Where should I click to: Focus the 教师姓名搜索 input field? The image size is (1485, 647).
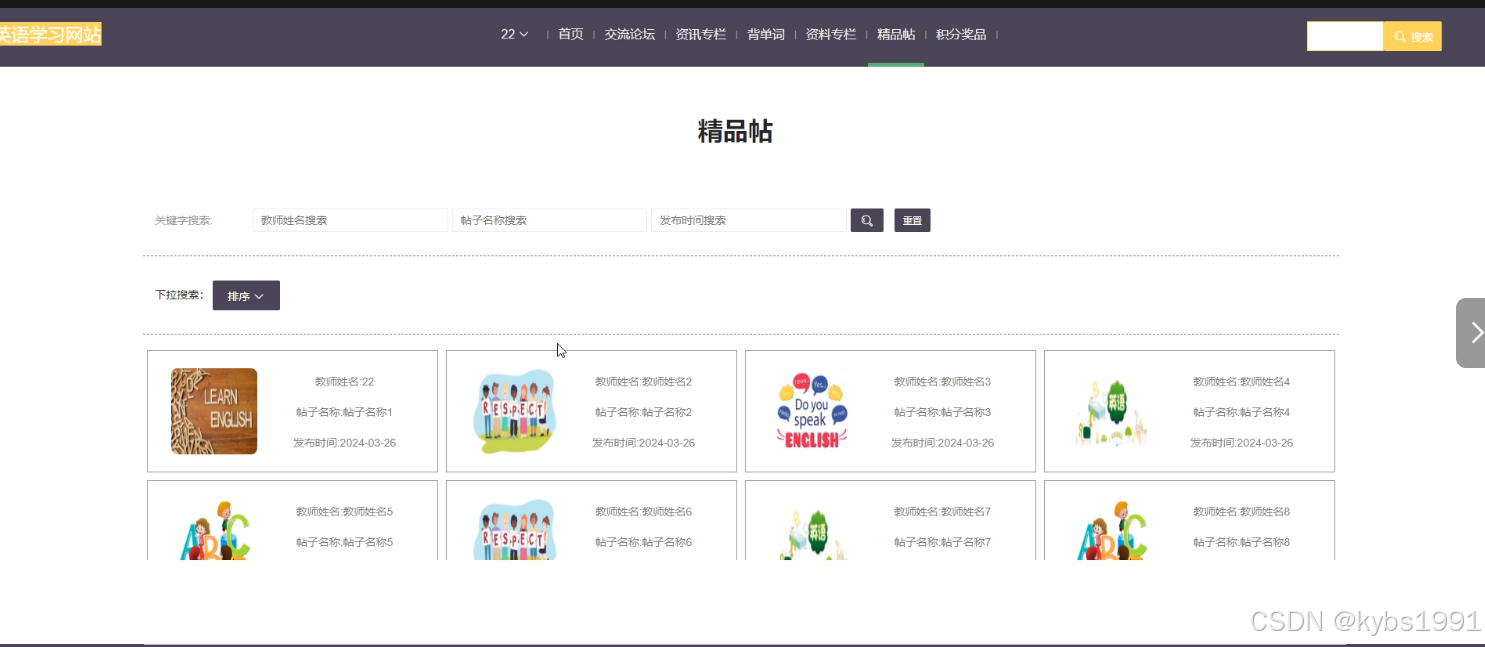coord(350,220)
